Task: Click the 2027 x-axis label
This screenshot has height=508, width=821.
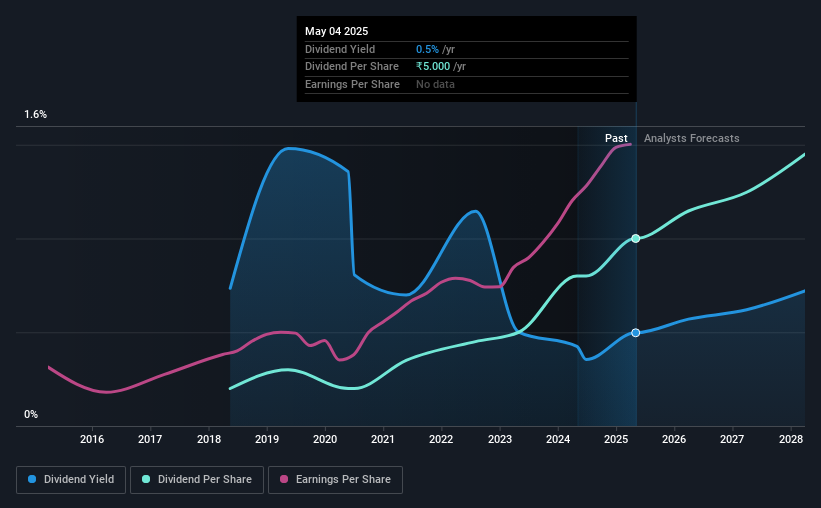Action: click(x=732, y=439)
